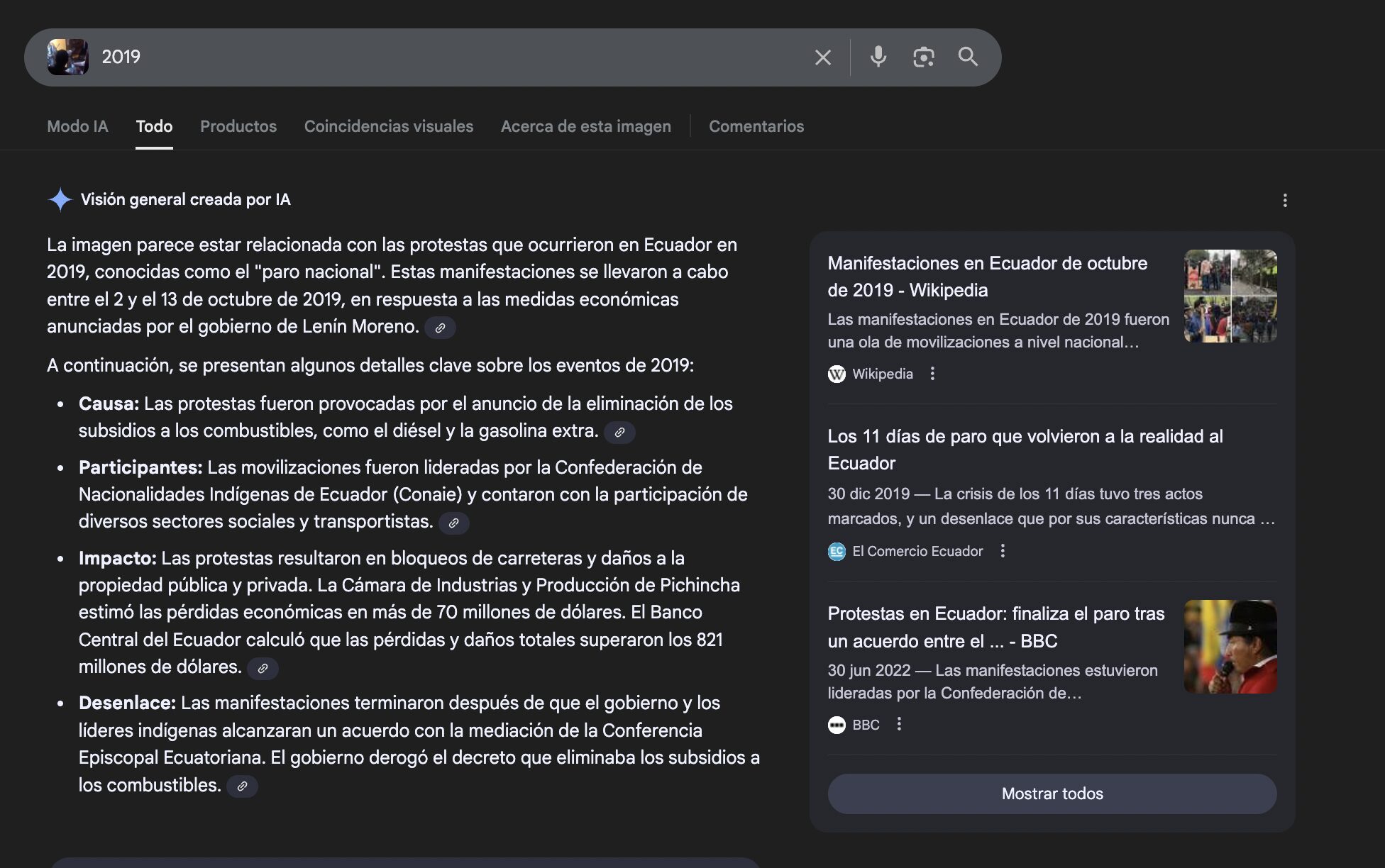This screenshot has width=1385, height=868.
Task: Open the three-dot menu beside the Wikipedia source
Action: 932,374
